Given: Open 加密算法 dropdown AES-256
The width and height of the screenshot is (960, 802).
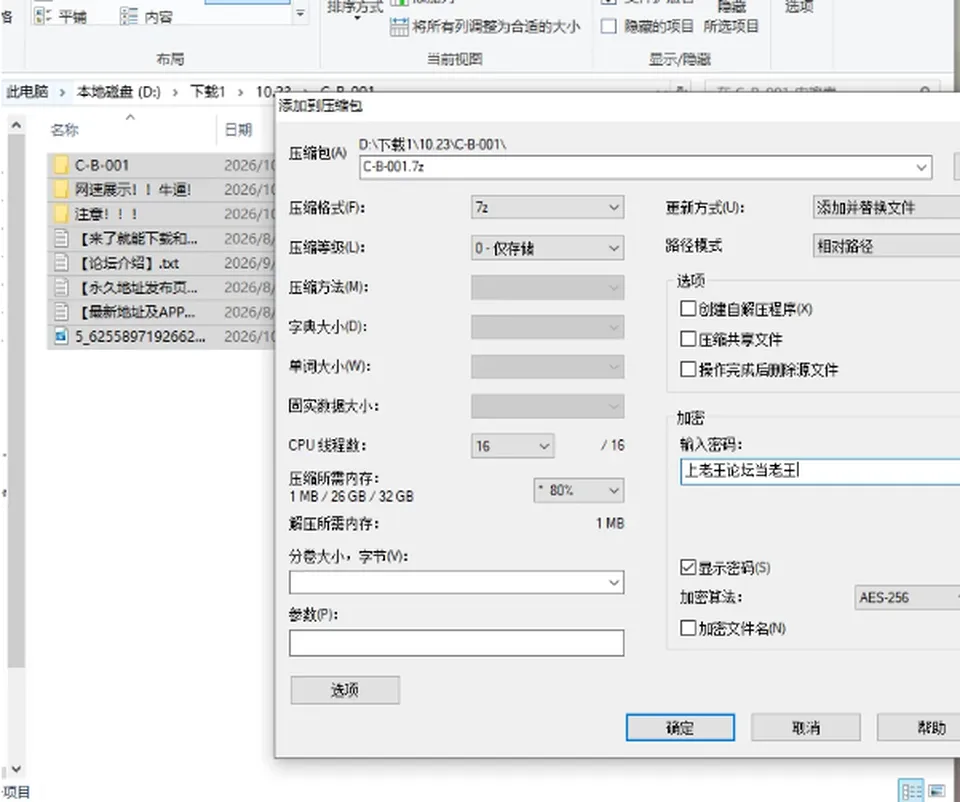Looking at the screenshot, I should click(x=907, y=598).
